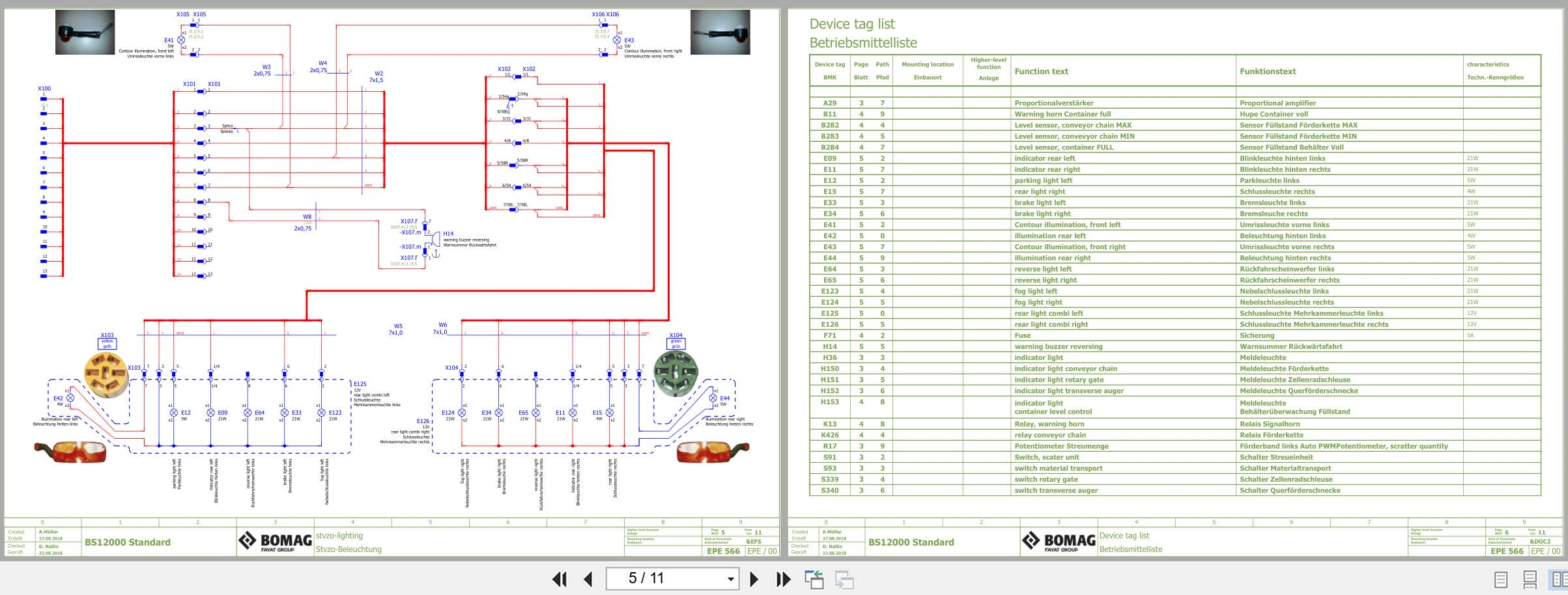Jump to the first page of the document
The image size is (1568, 595).
tap(558, 578)
